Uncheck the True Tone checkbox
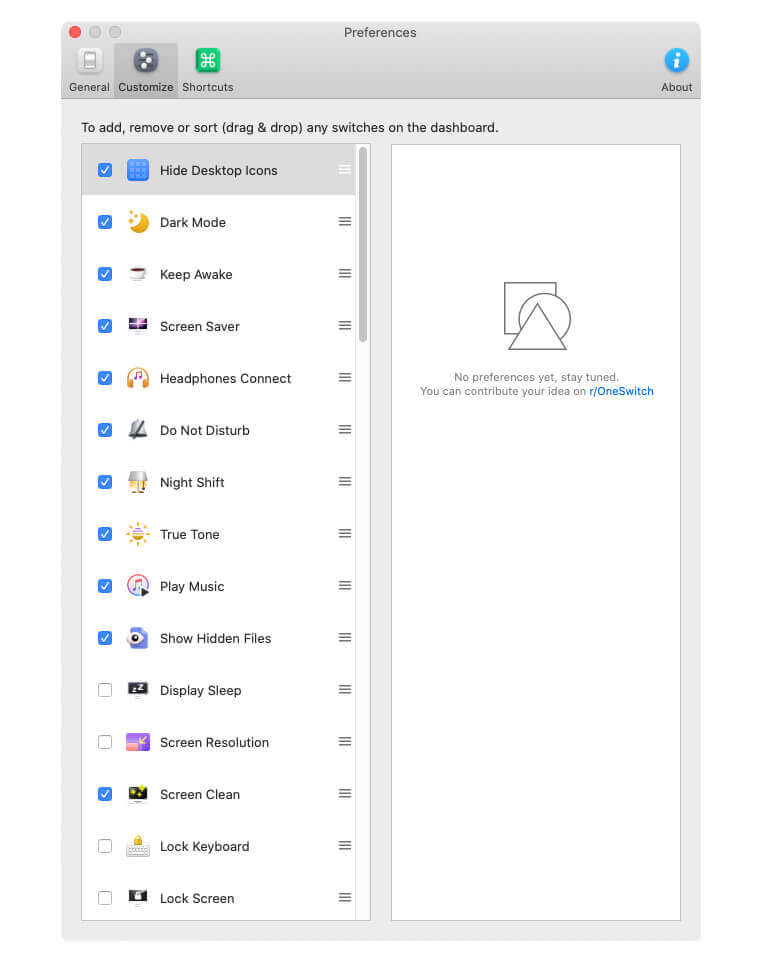 [x=105, y=534]
